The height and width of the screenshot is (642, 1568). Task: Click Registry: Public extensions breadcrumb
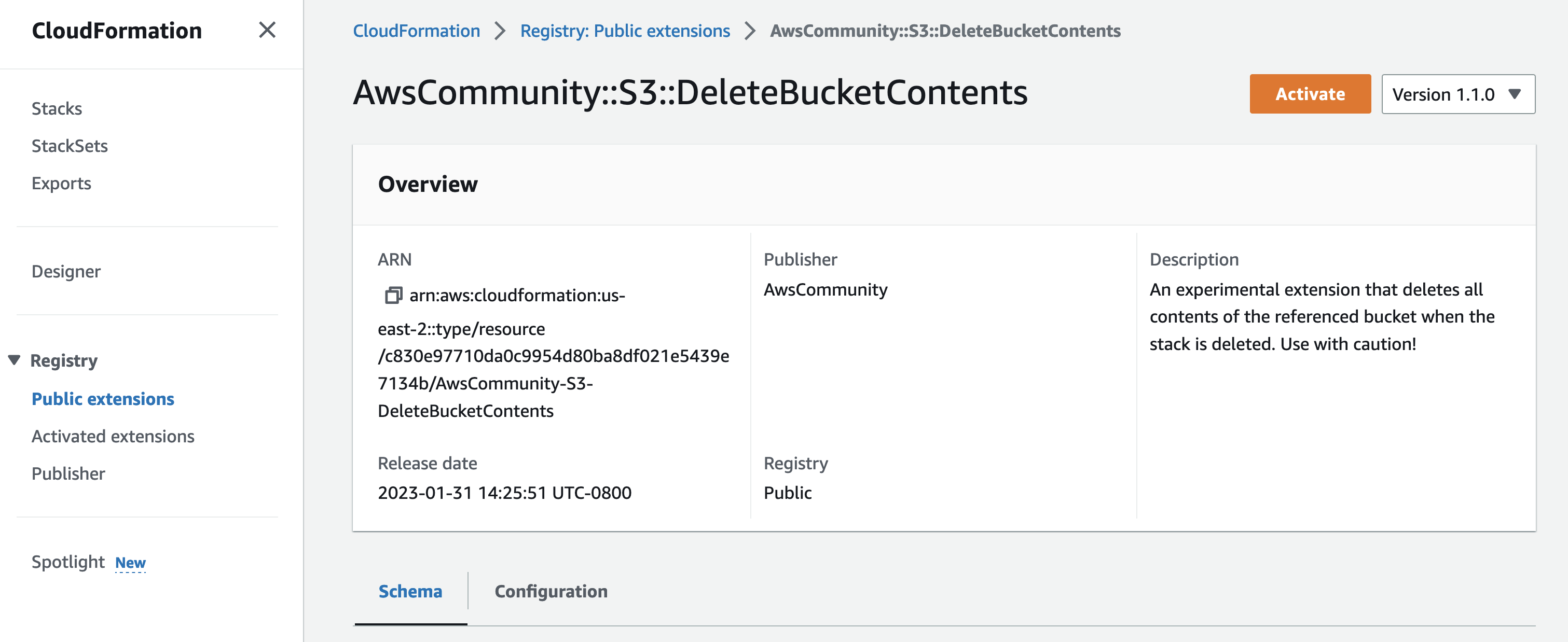(x=625, y=31)
